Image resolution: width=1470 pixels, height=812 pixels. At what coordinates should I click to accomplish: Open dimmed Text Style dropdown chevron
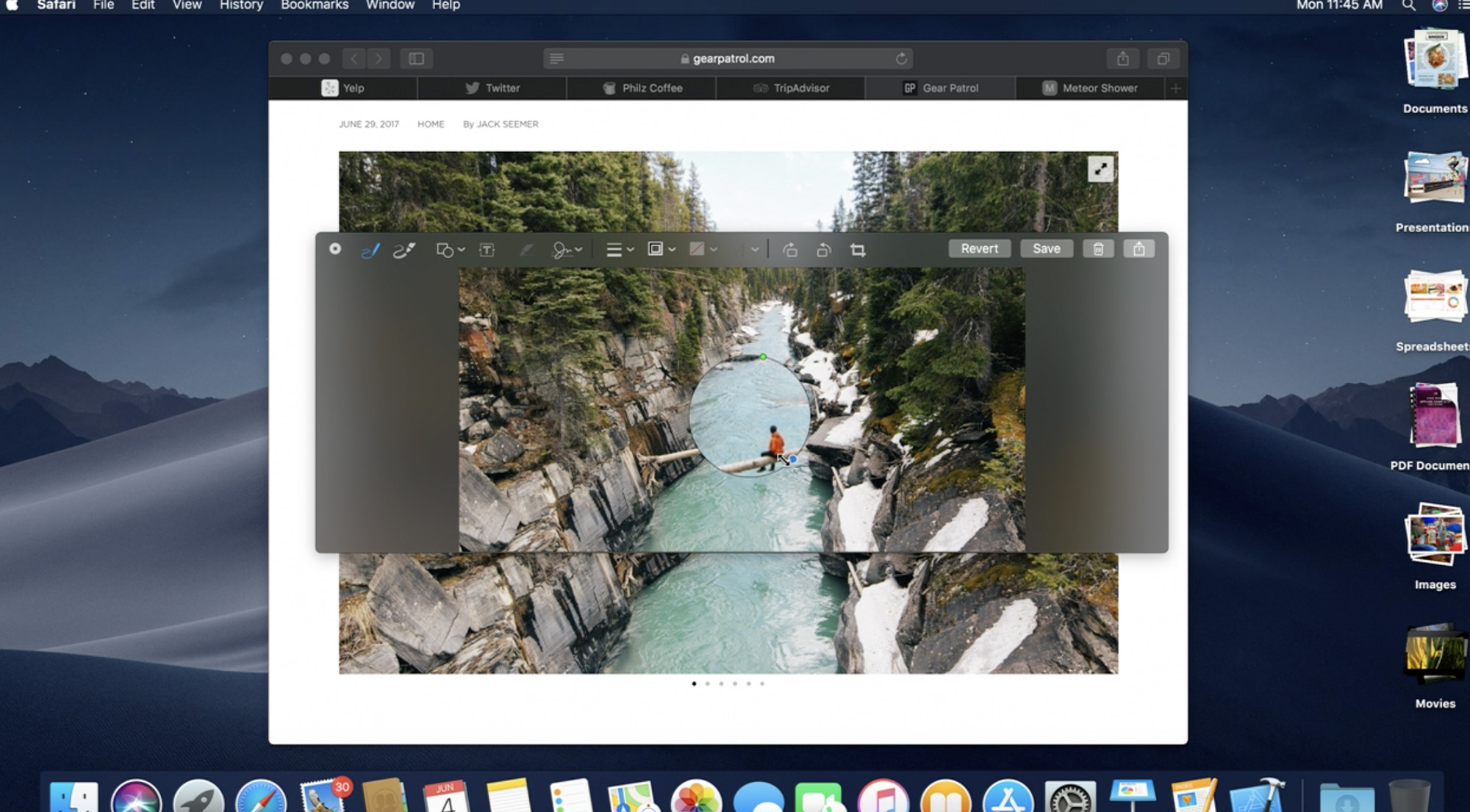(754, 250)
